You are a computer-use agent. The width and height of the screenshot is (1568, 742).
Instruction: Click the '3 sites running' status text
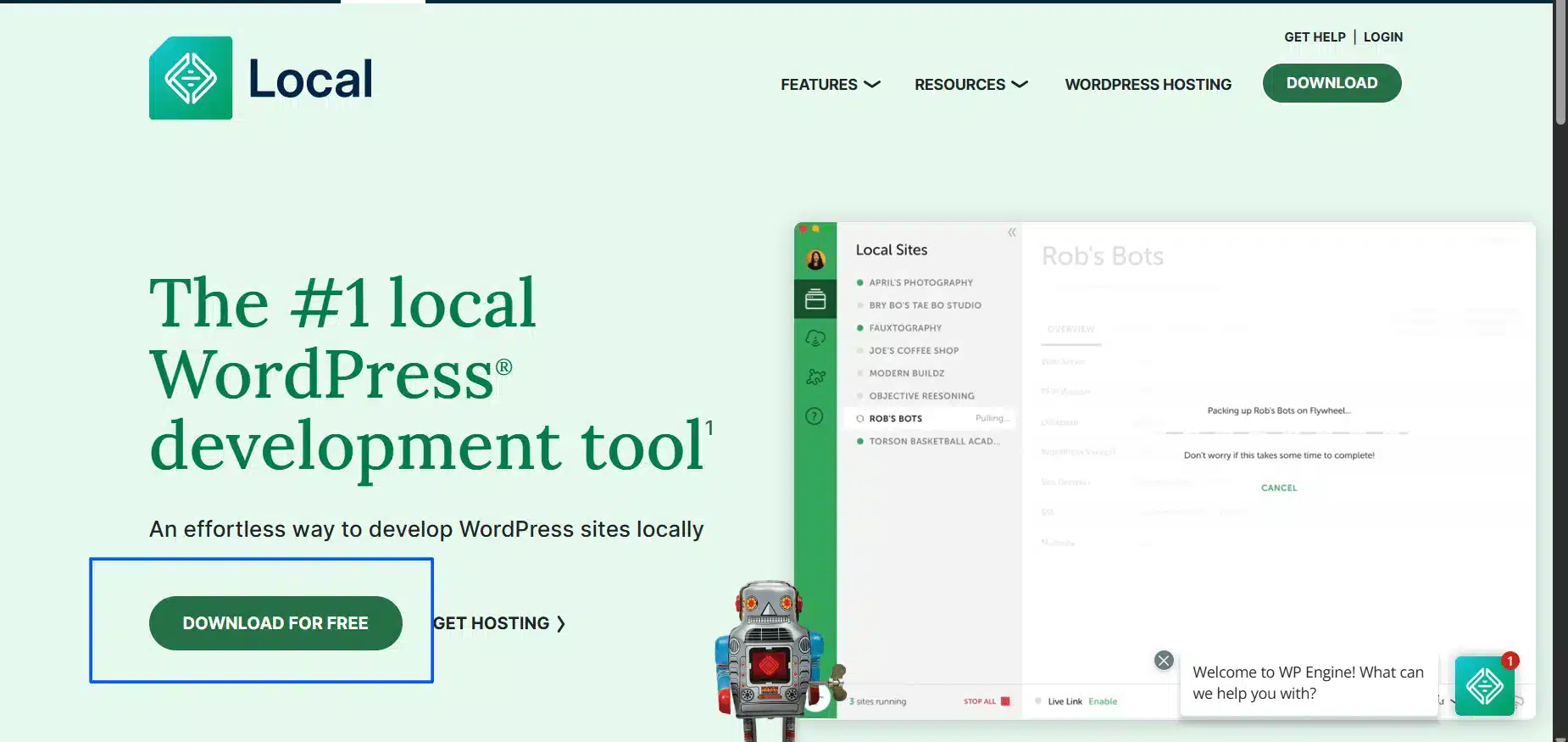point(878,701)
